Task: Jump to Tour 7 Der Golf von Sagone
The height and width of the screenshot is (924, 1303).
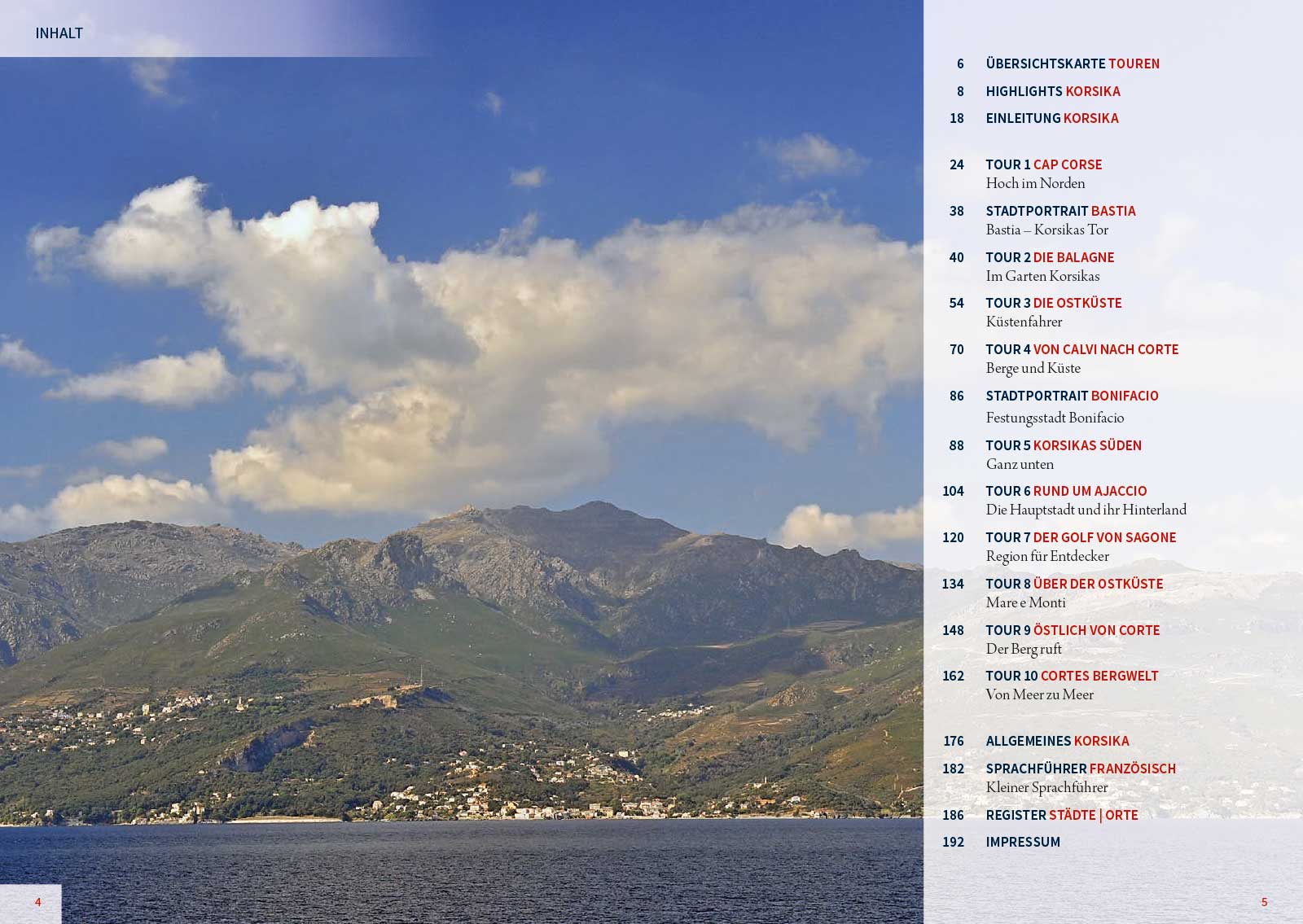Action: click(x=1080, y=537)
